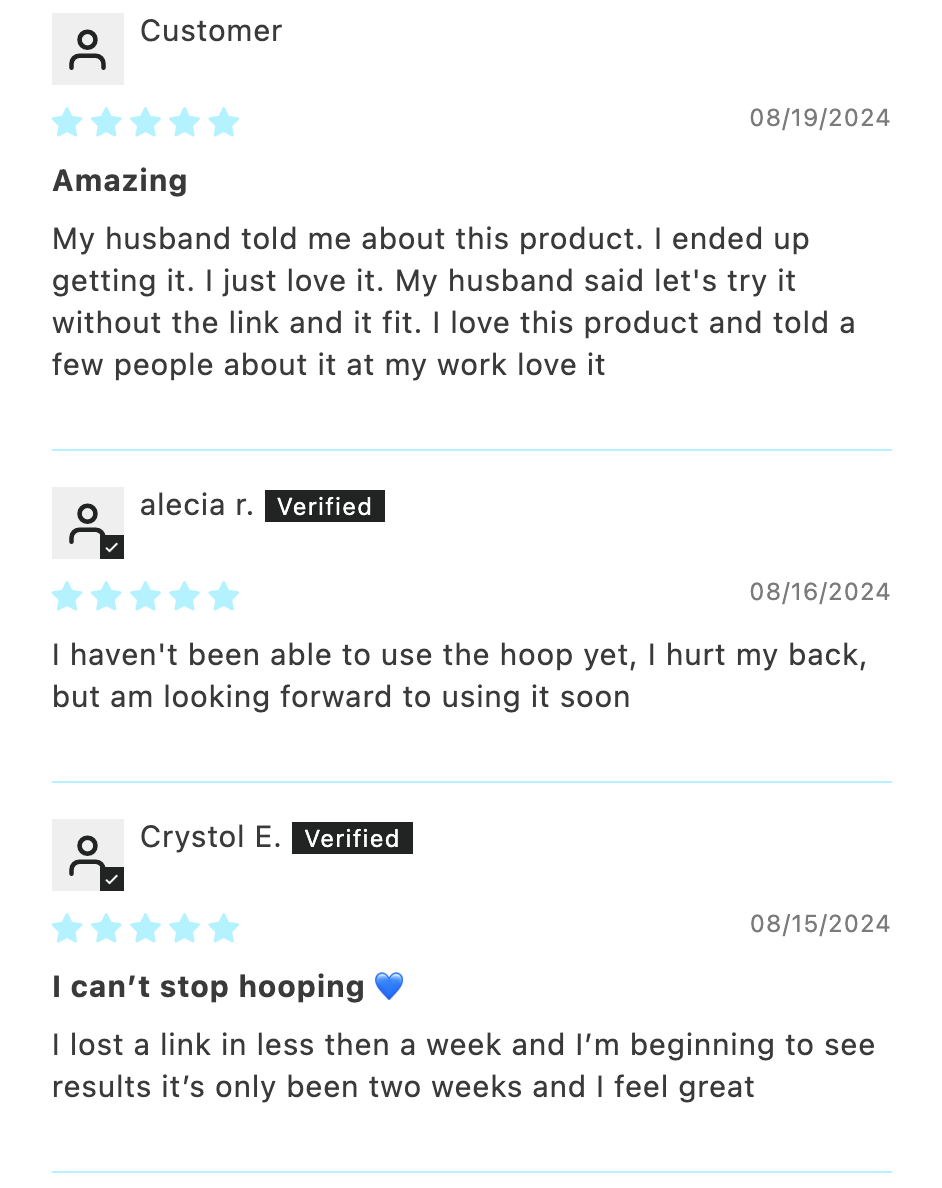
Task: Click the verified checkmark on alecia's avatar
Action: [x=112, y=547]
